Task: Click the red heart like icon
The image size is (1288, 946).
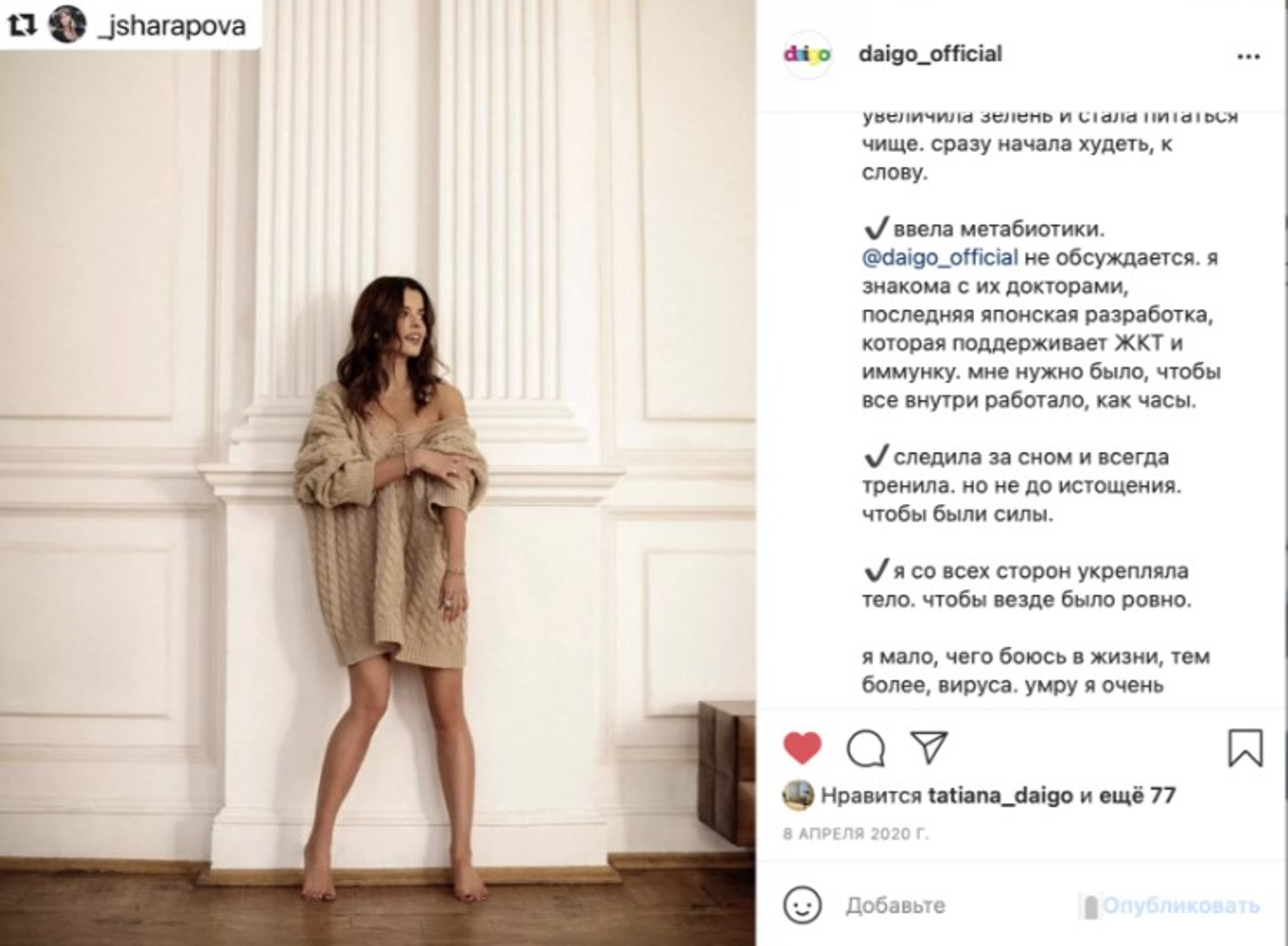Action: pos(802,747)
